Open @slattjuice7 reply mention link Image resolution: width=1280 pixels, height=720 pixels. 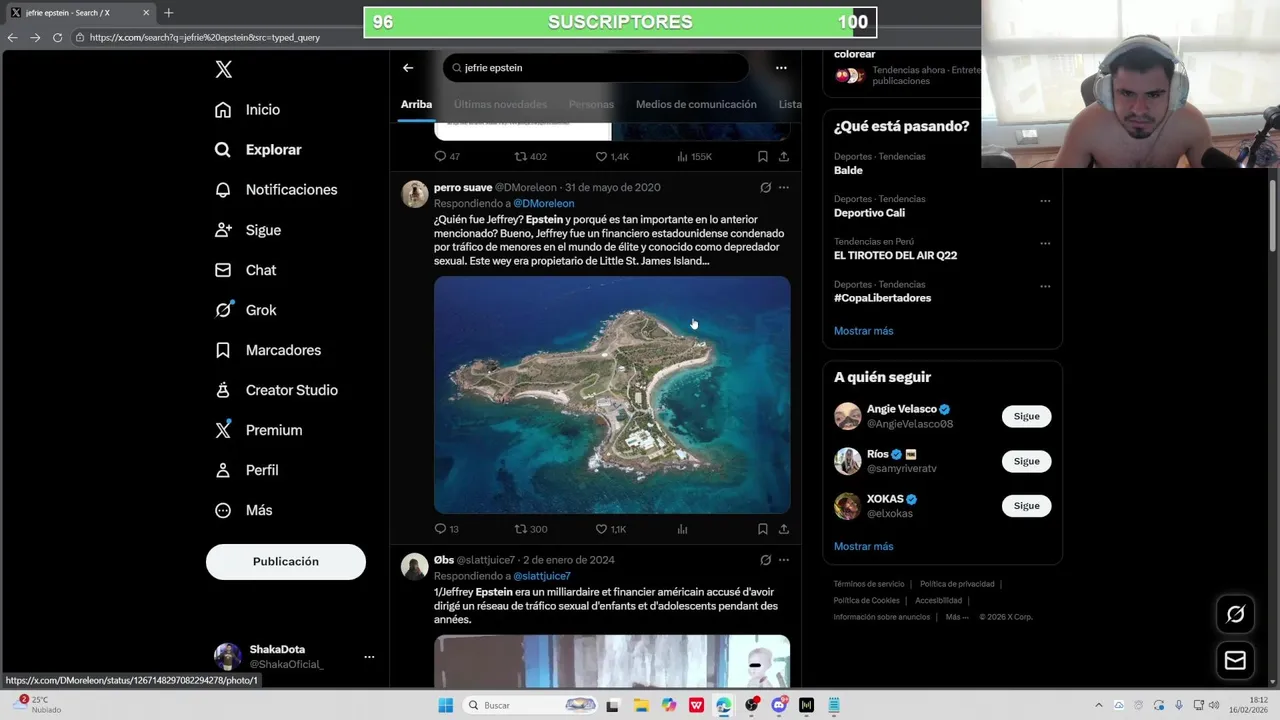[x=542, y=576]
